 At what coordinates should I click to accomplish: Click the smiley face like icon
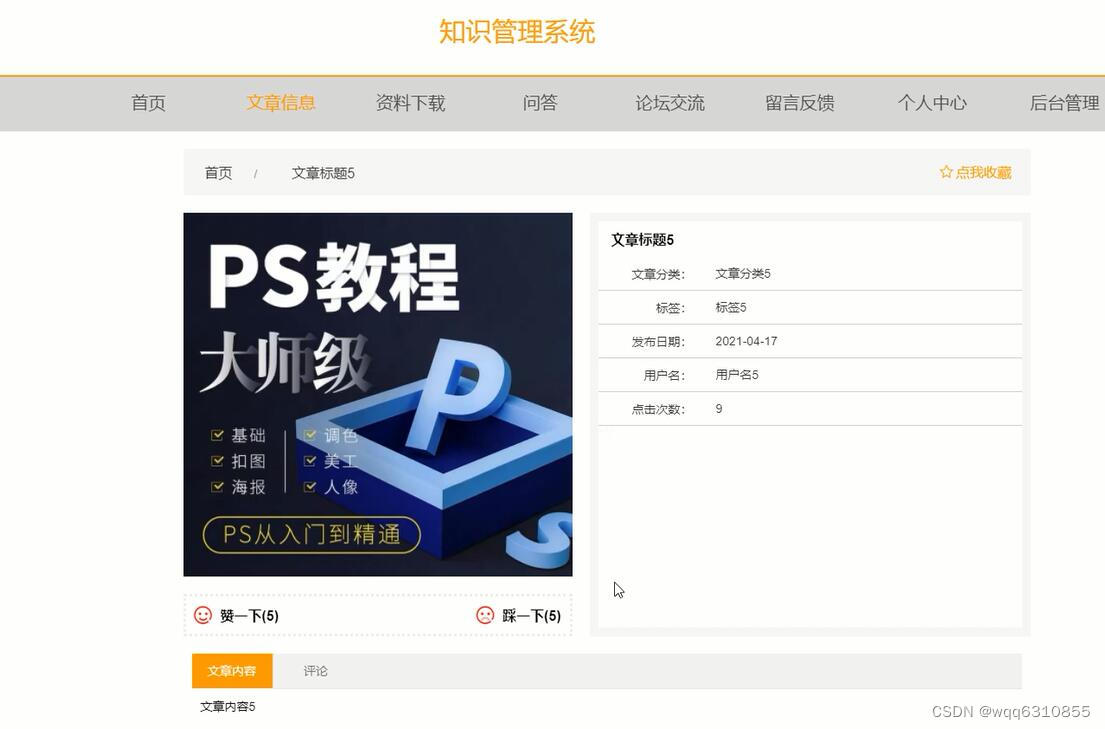(x=203, y=615)
